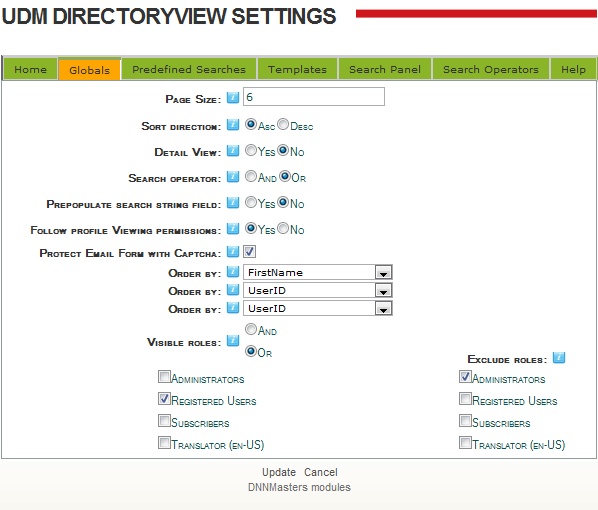Screen dimensions: 598x510
Task: Open the FirstName Order By dropdown
Action: [318, 272]
